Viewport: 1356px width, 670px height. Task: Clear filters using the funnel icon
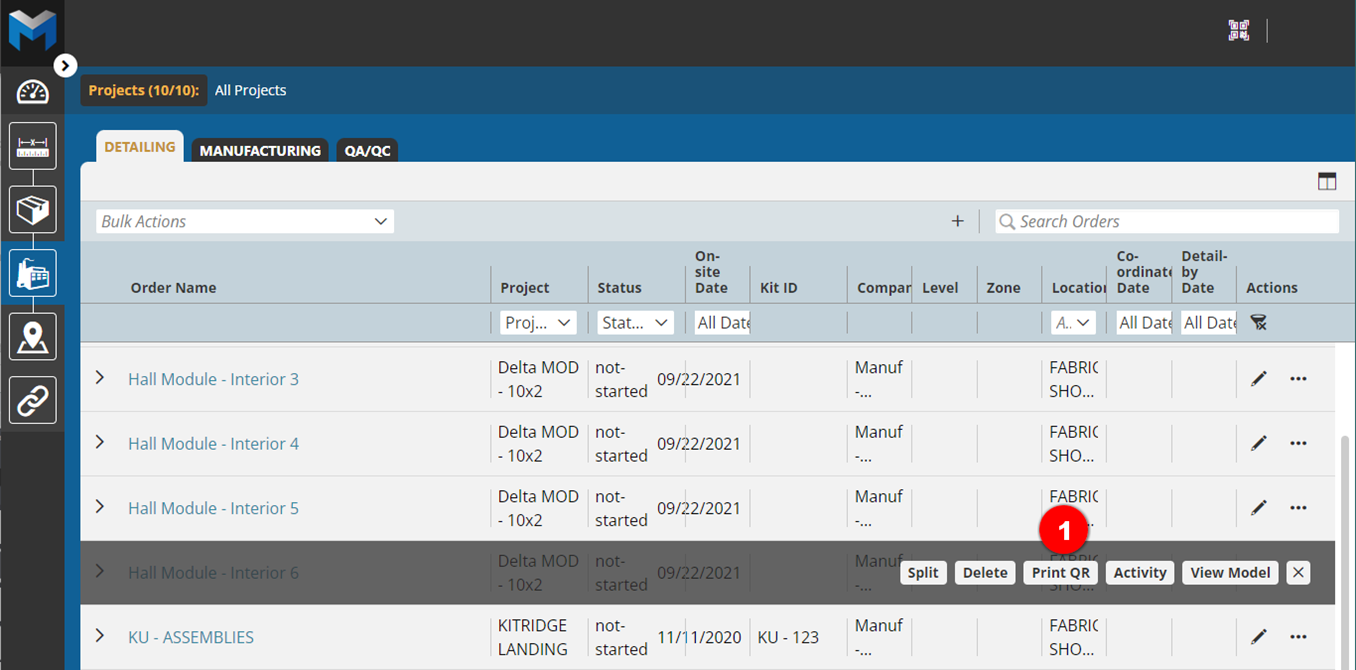coord(1258,322)
